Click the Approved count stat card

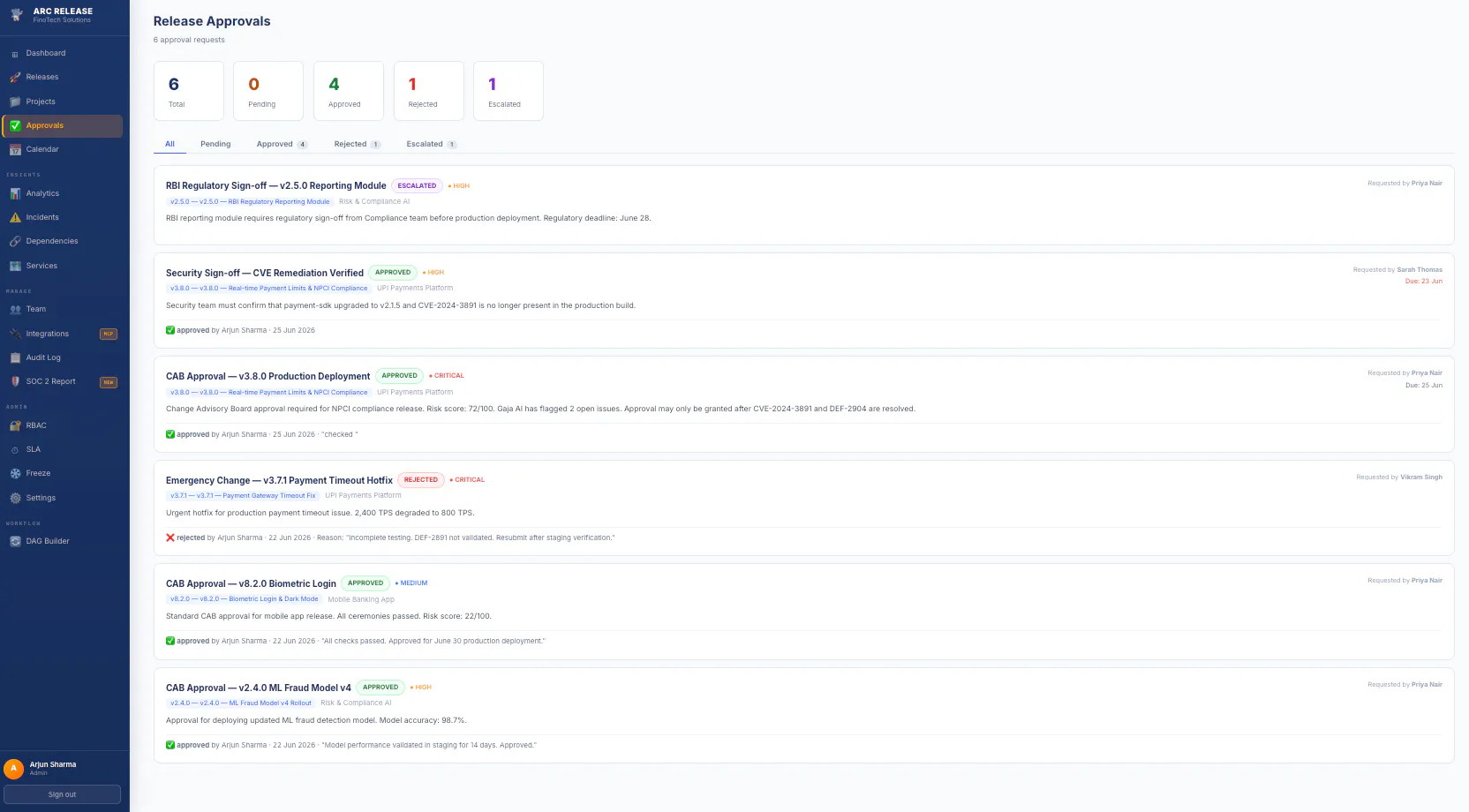pyautogui.click(x=349, y=91)
